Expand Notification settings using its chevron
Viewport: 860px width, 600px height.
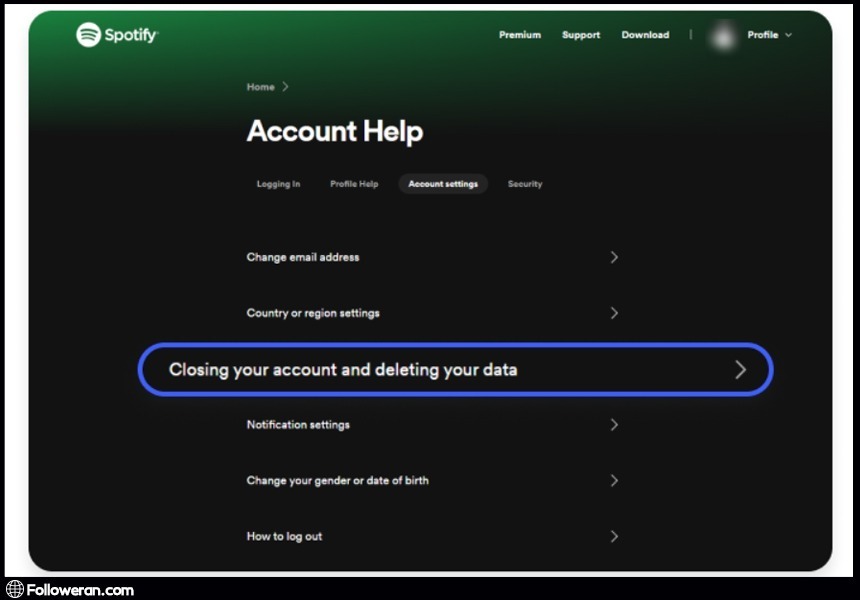(614, 425)
